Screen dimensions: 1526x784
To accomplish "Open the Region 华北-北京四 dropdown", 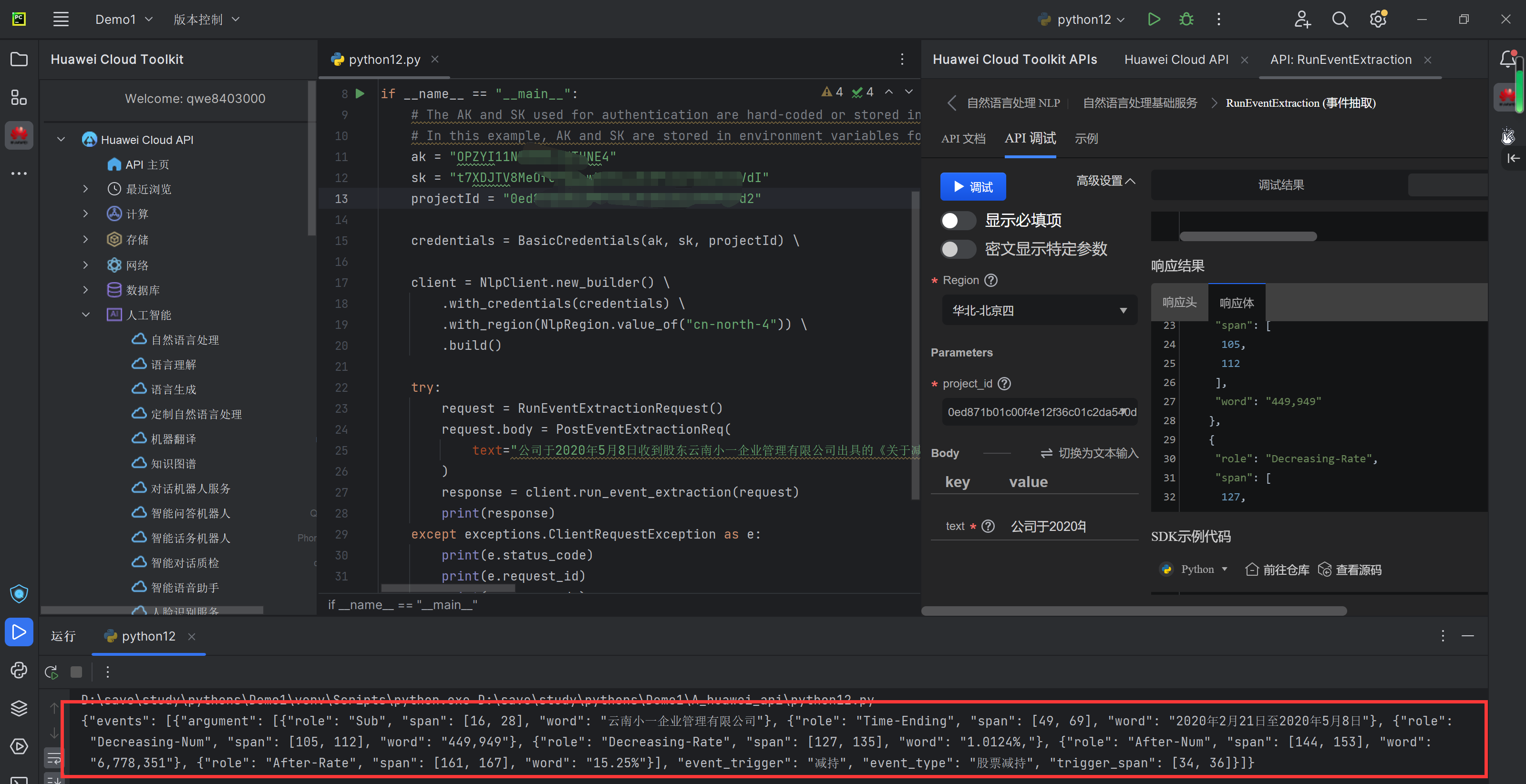I will (x=1039, y=310).
